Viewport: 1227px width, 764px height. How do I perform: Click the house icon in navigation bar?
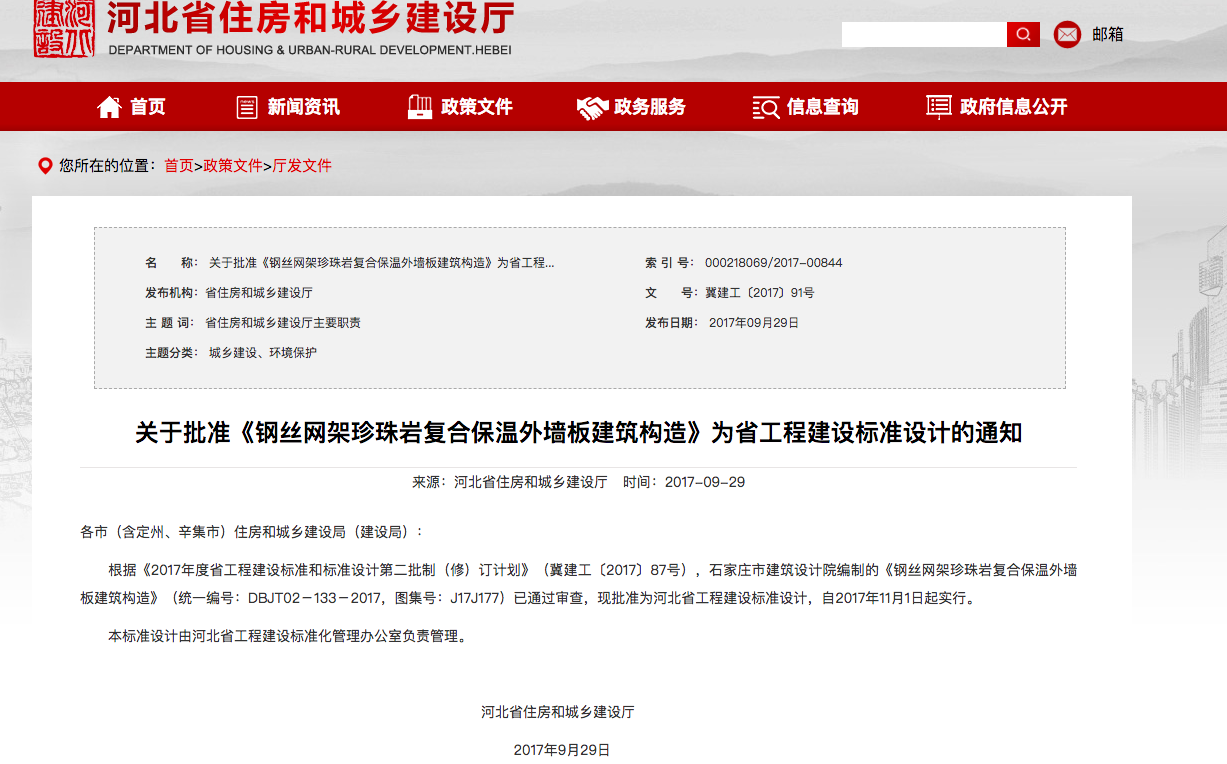point(109,107)
